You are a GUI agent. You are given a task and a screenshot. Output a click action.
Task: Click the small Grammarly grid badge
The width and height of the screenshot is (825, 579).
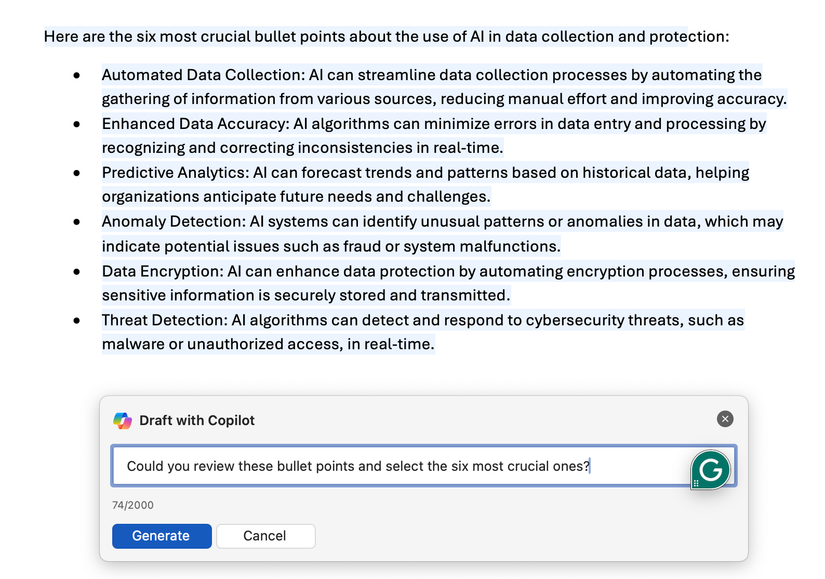click(695, 484)
